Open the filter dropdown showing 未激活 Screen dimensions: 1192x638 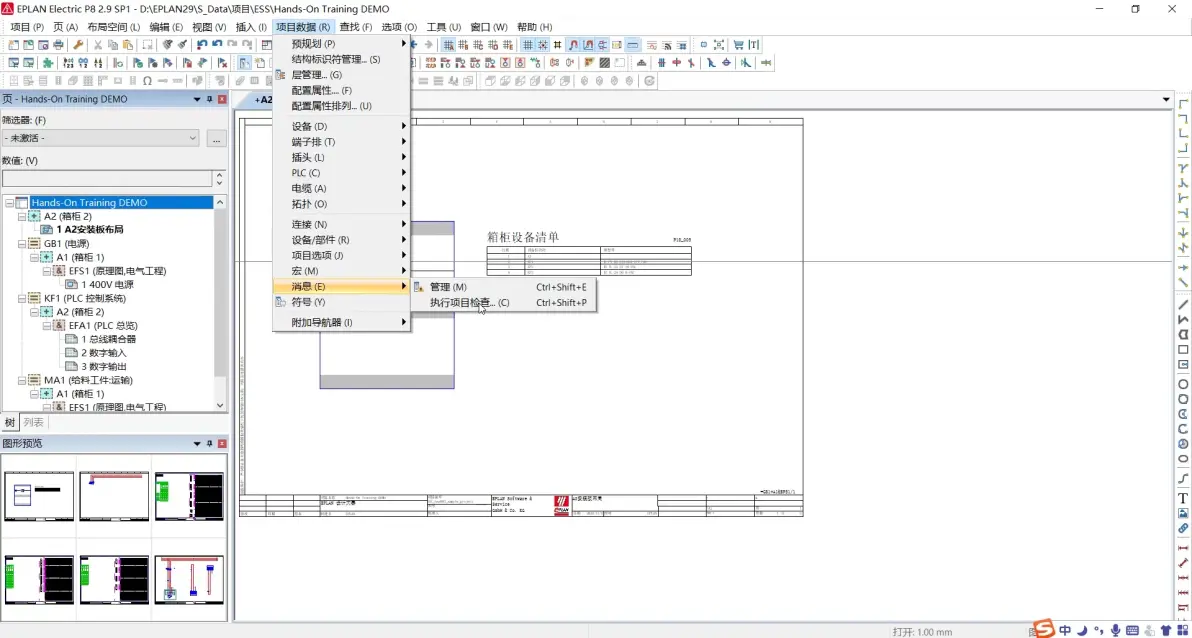tap(100, 138)
